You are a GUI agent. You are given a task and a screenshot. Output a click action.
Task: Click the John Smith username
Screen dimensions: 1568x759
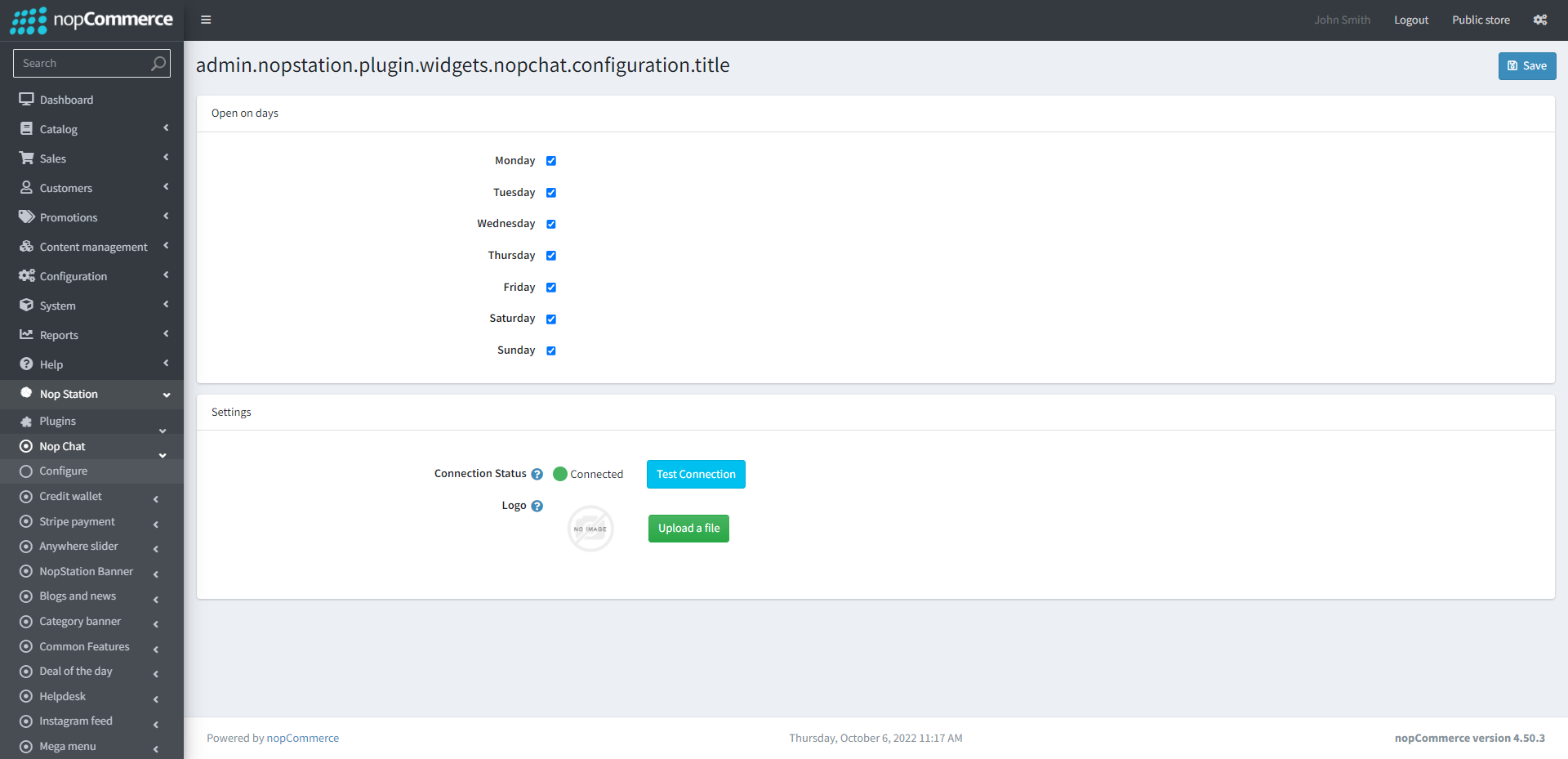[x=1343, y=20]
